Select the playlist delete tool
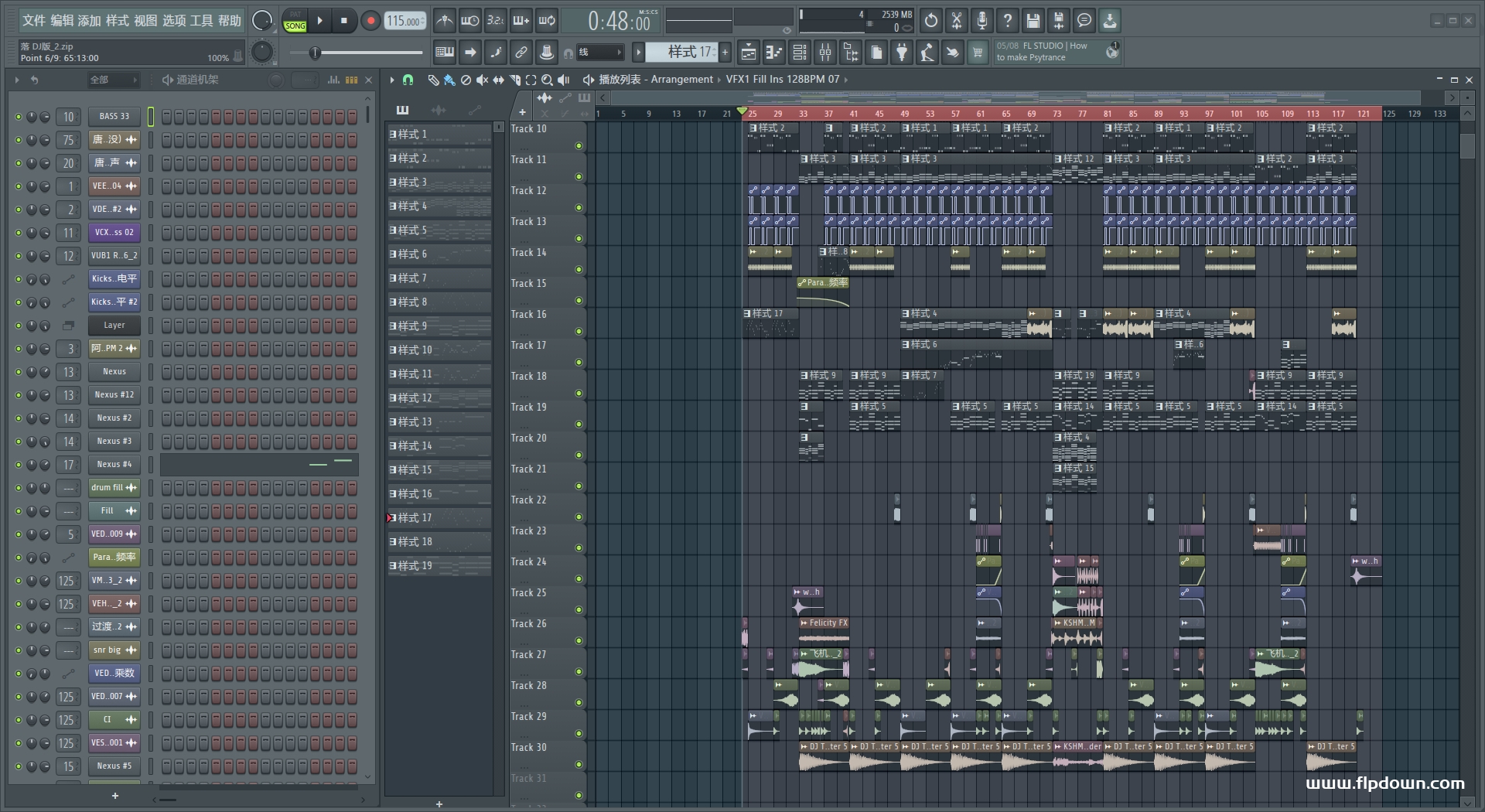 [466, 80]
